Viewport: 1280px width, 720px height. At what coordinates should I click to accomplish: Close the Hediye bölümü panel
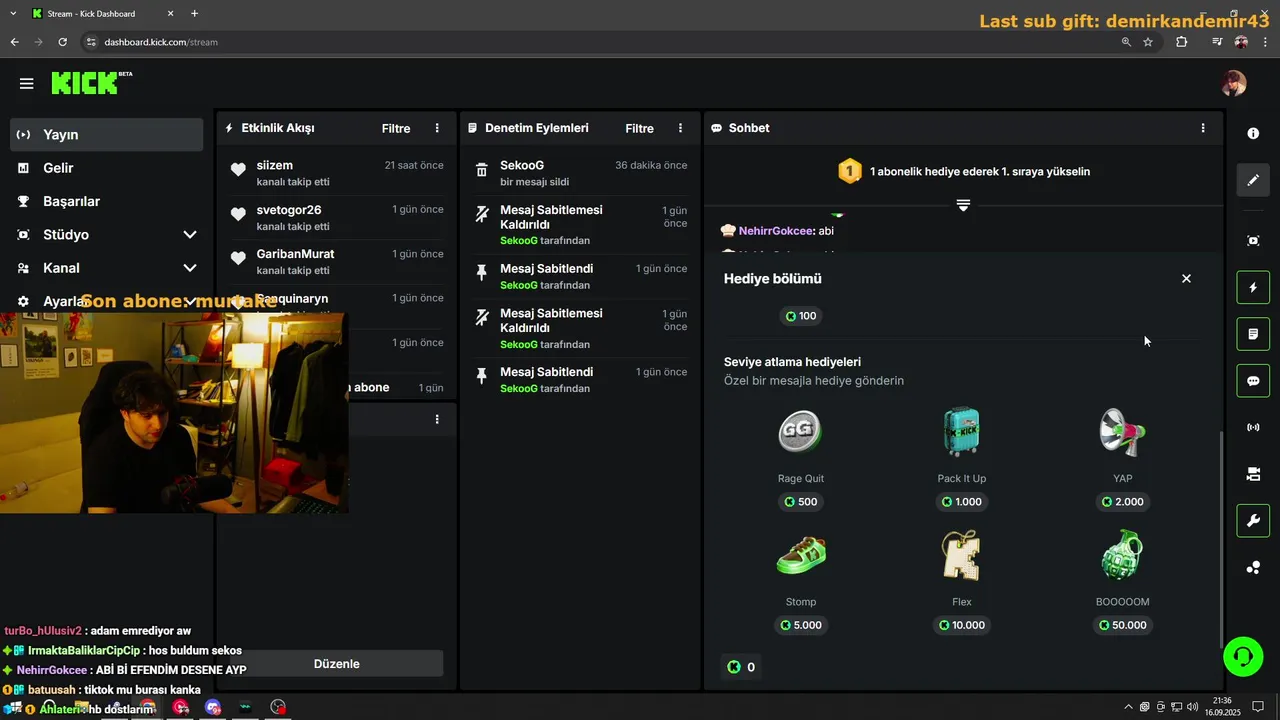1186,279
